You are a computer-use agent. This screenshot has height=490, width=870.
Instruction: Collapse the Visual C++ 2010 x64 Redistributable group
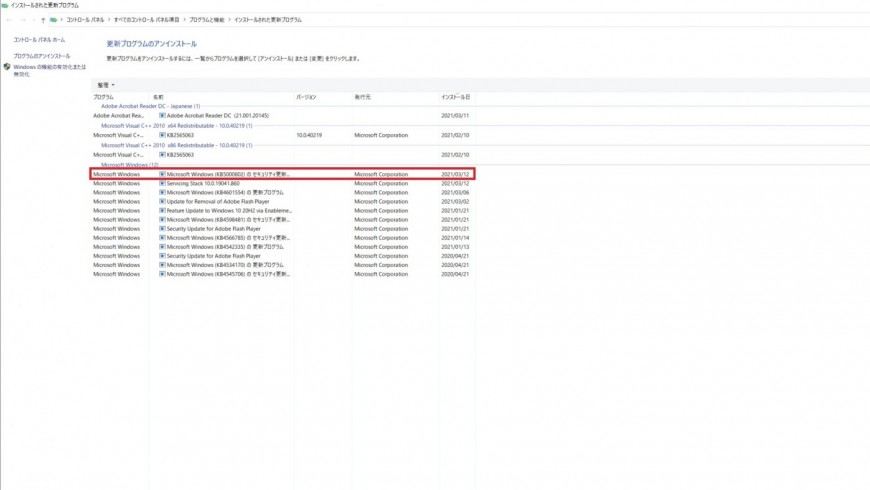click(x=176, y=125)
